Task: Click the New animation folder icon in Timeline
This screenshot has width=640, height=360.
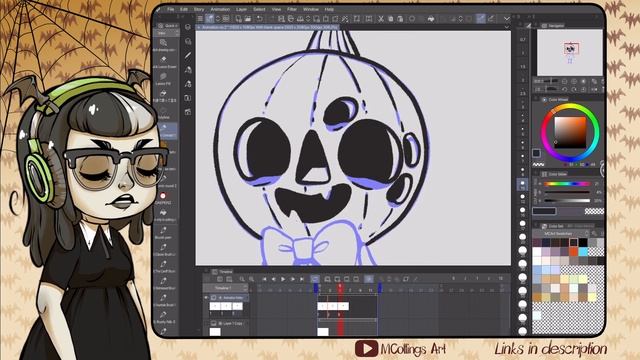Action: pos(327,279)
